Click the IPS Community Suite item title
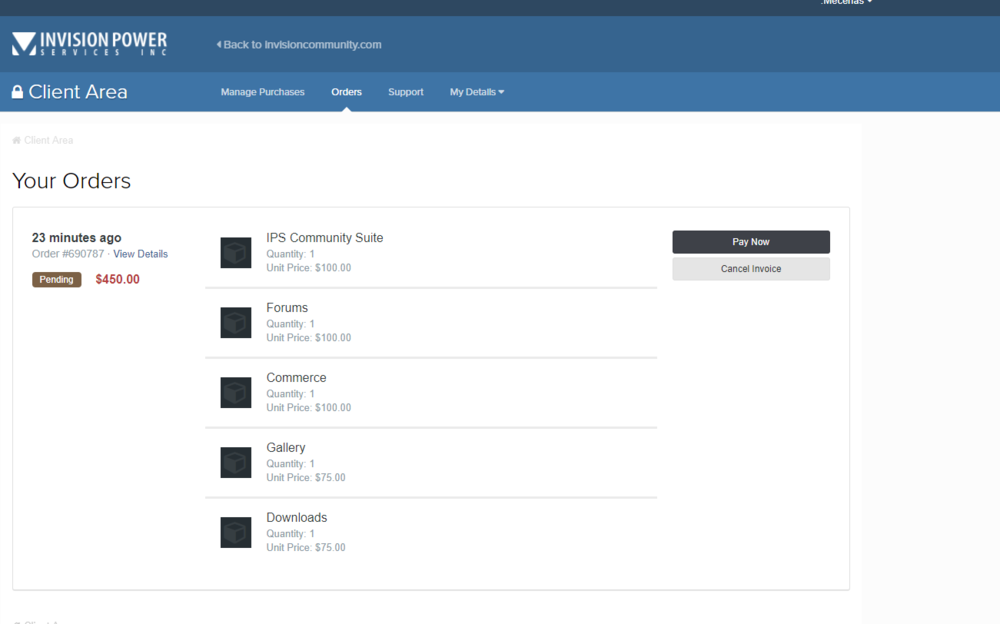Screen dimensions: 1000x624 coord(324,238)
